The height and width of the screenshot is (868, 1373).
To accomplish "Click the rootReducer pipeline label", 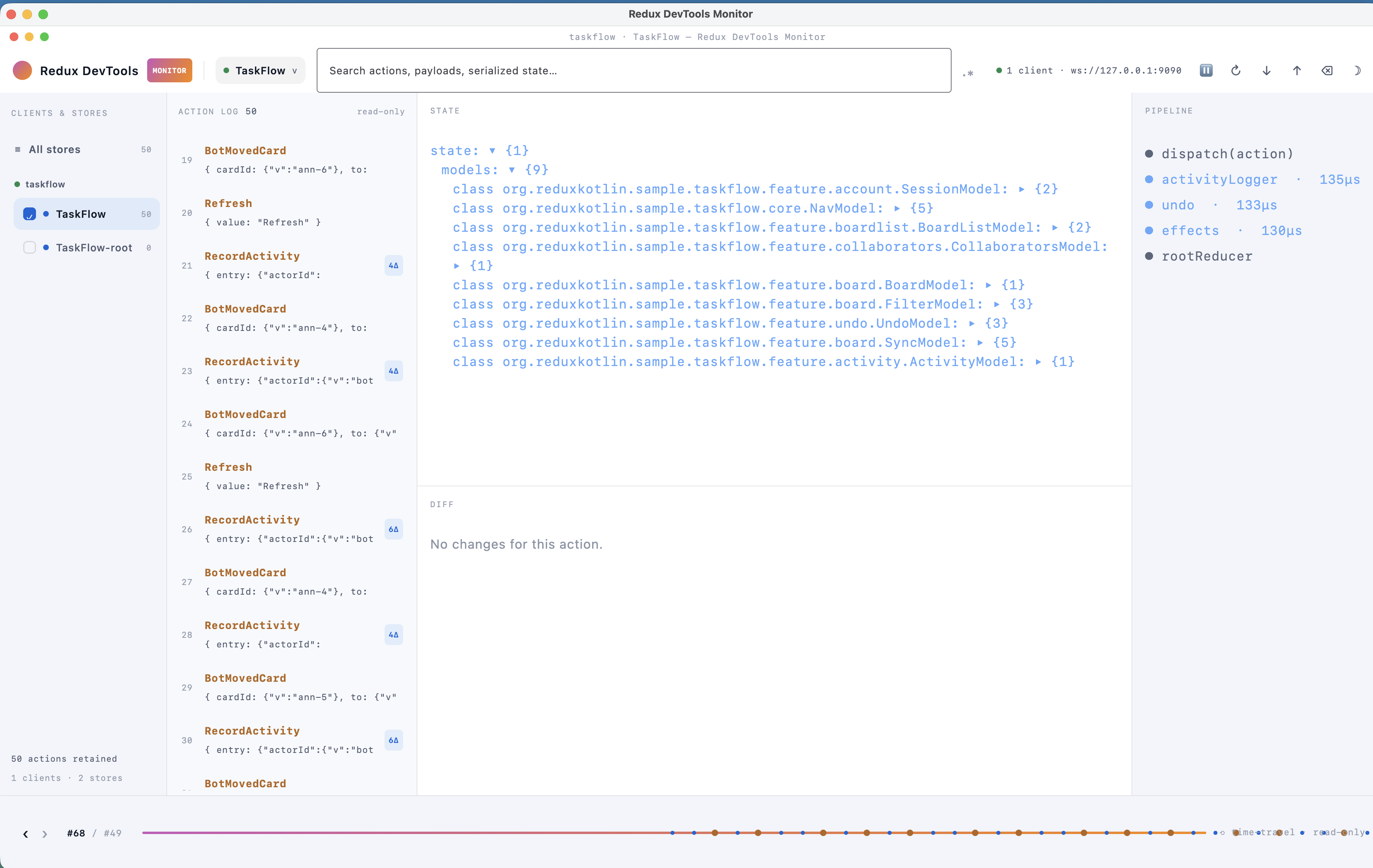I will coord(1207,257).
